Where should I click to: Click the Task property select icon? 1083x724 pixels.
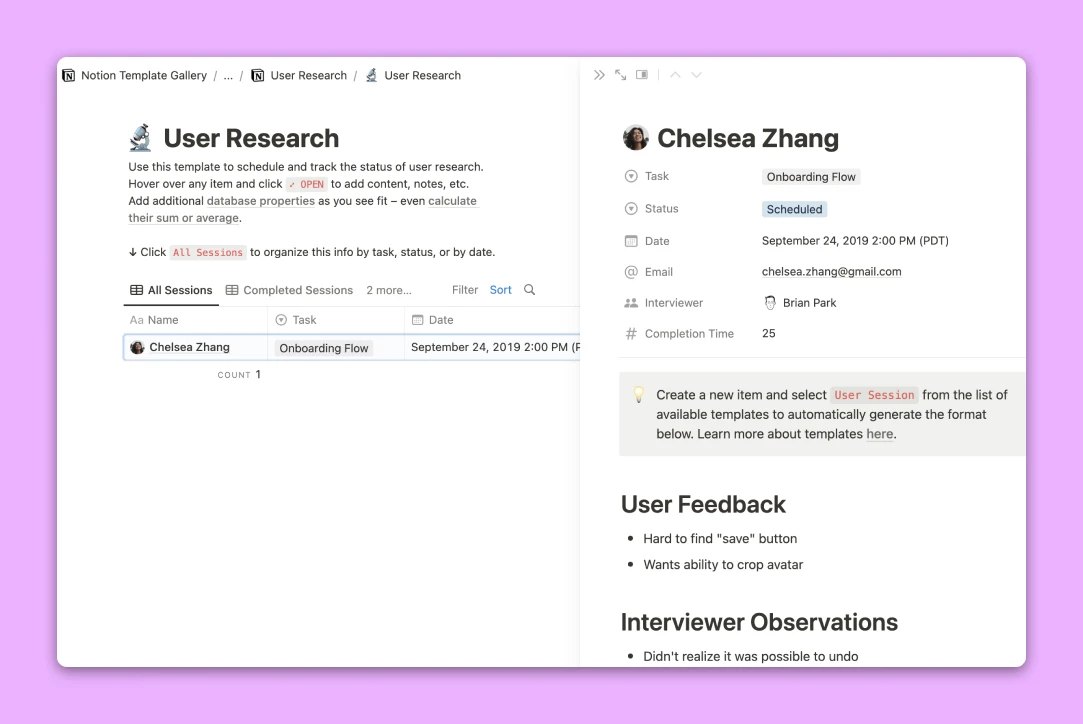(633, 176)
